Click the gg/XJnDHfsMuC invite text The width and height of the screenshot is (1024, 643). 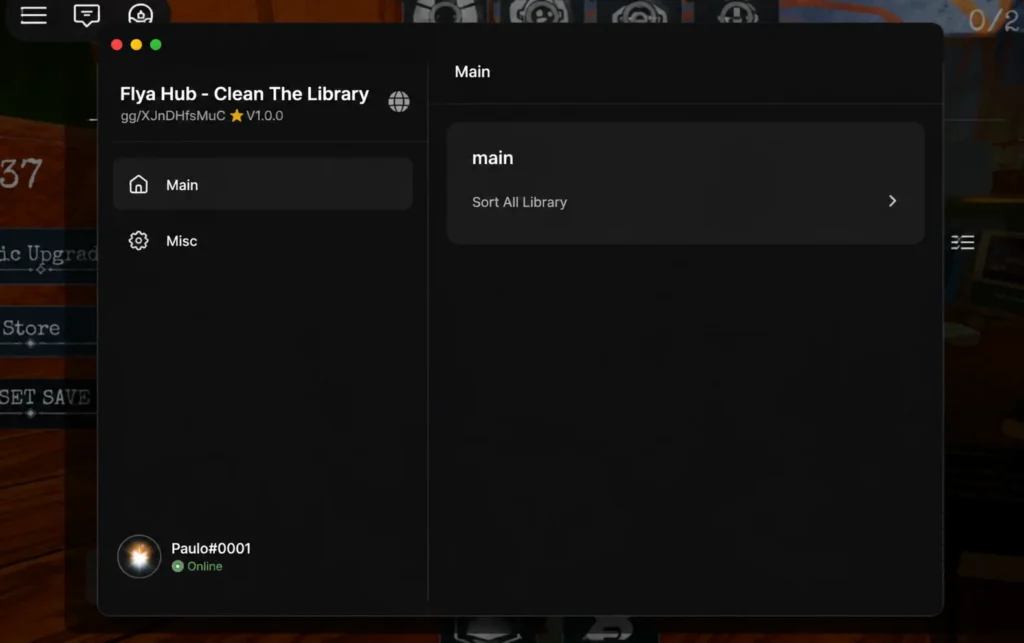(x=173, y=116)
